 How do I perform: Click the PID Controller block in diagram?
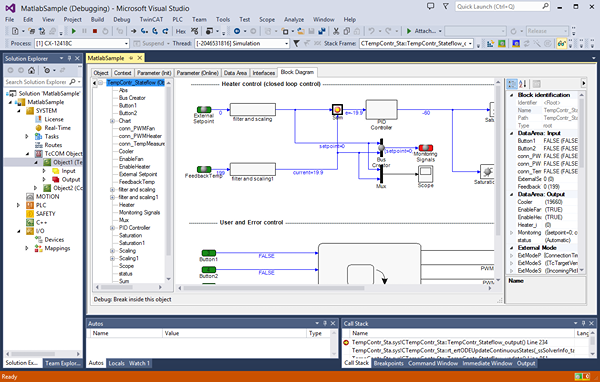(382, 110)
